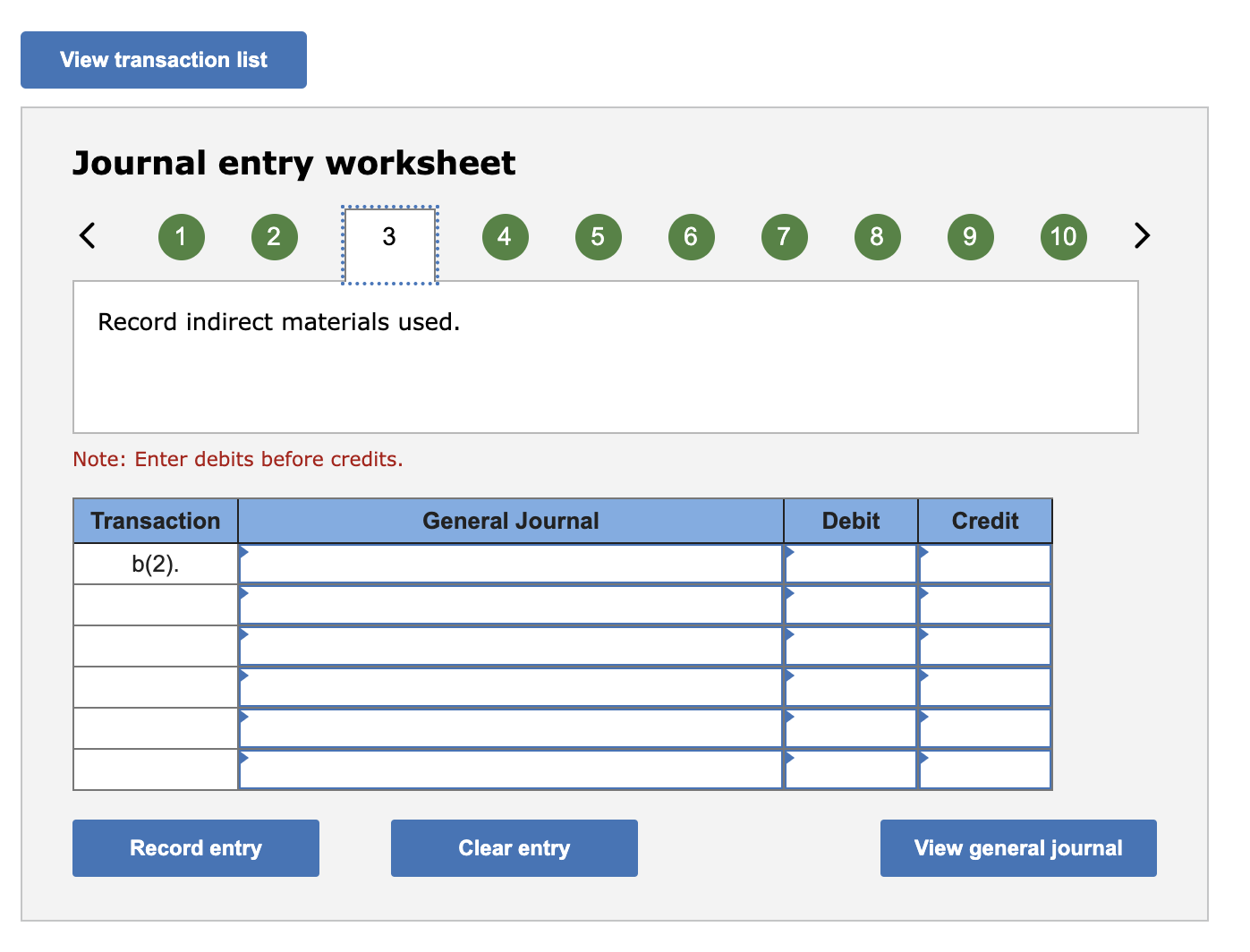
Task: Click left arrow to view previous transactions
Action: coord(87,236)
